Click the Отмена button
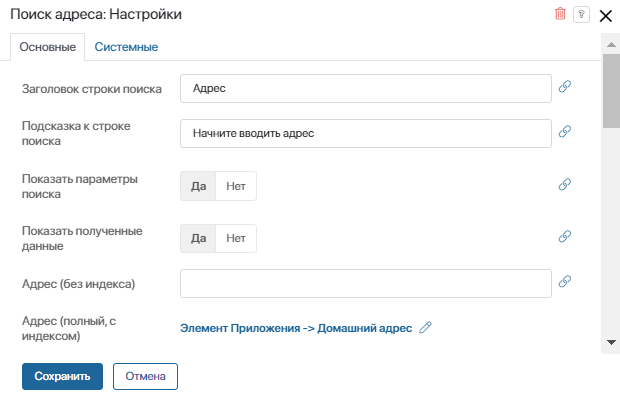 (x=146, y=376)
